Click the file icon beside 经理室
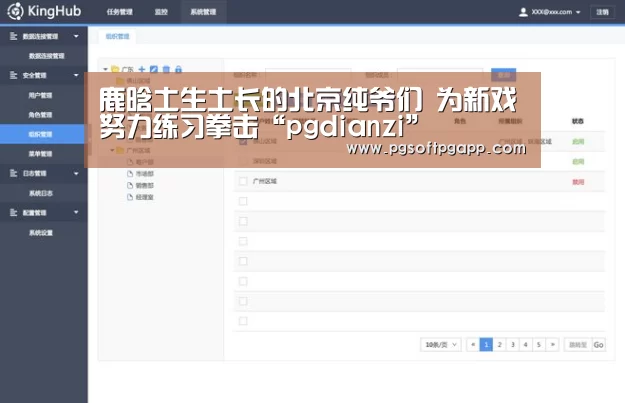 (x=130, y=197)
